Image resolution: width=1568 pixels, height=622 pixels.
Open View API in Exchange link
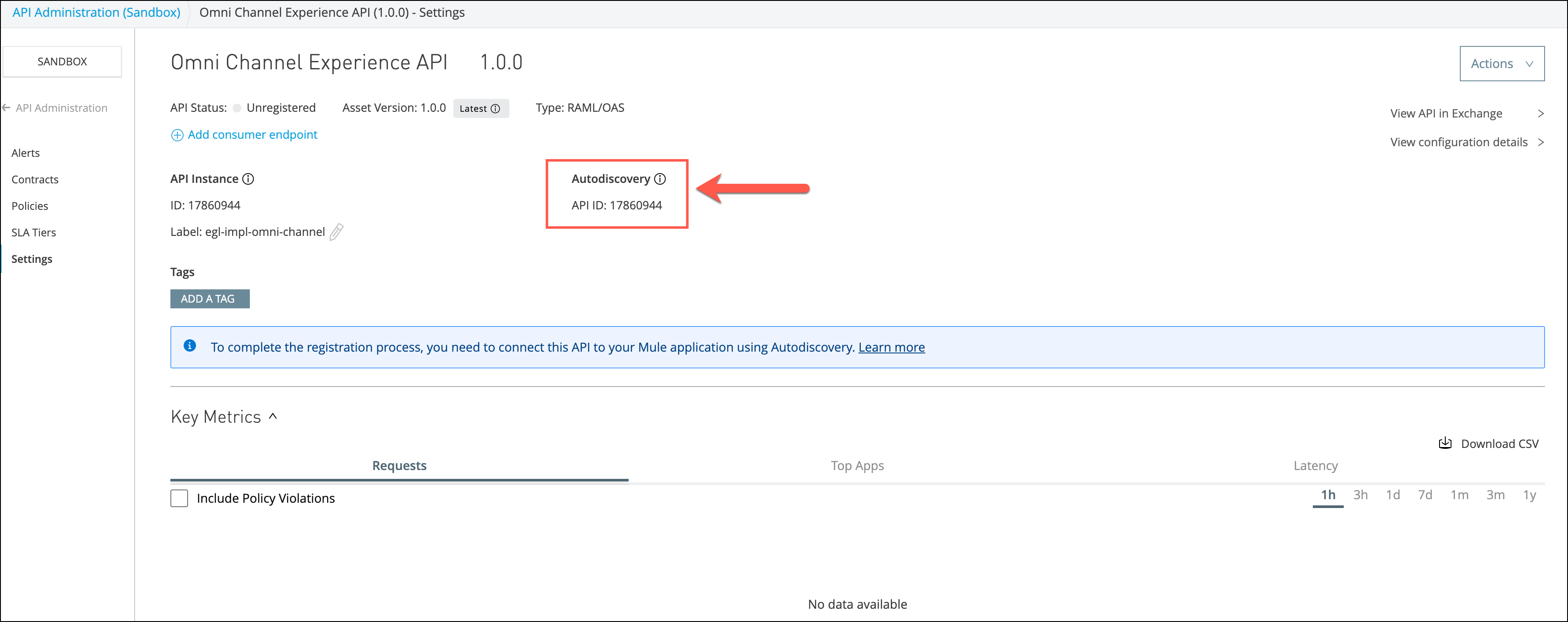click(1446, 114)
